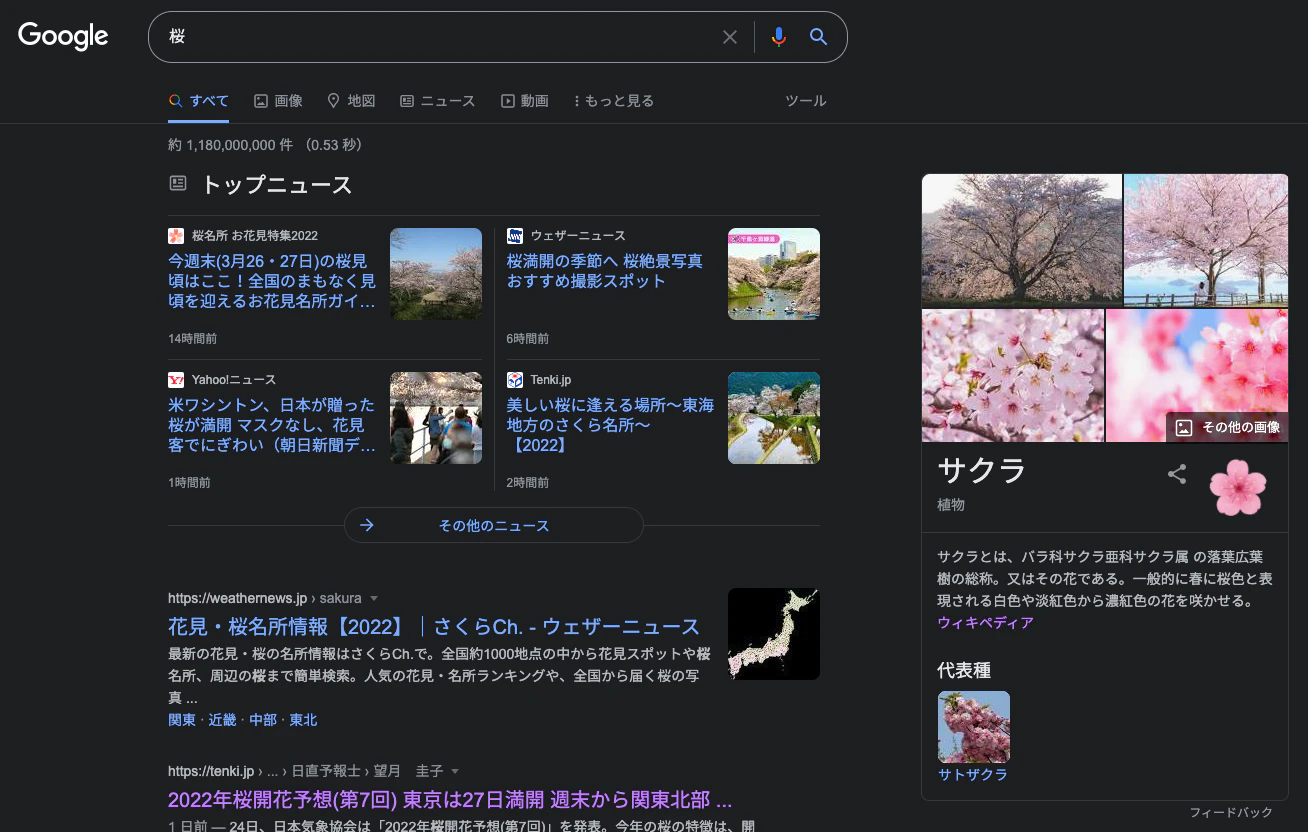This screenshot has height=832, width=1308.
Task: Follow the 関東 sitelink
Action: [182, 720]
